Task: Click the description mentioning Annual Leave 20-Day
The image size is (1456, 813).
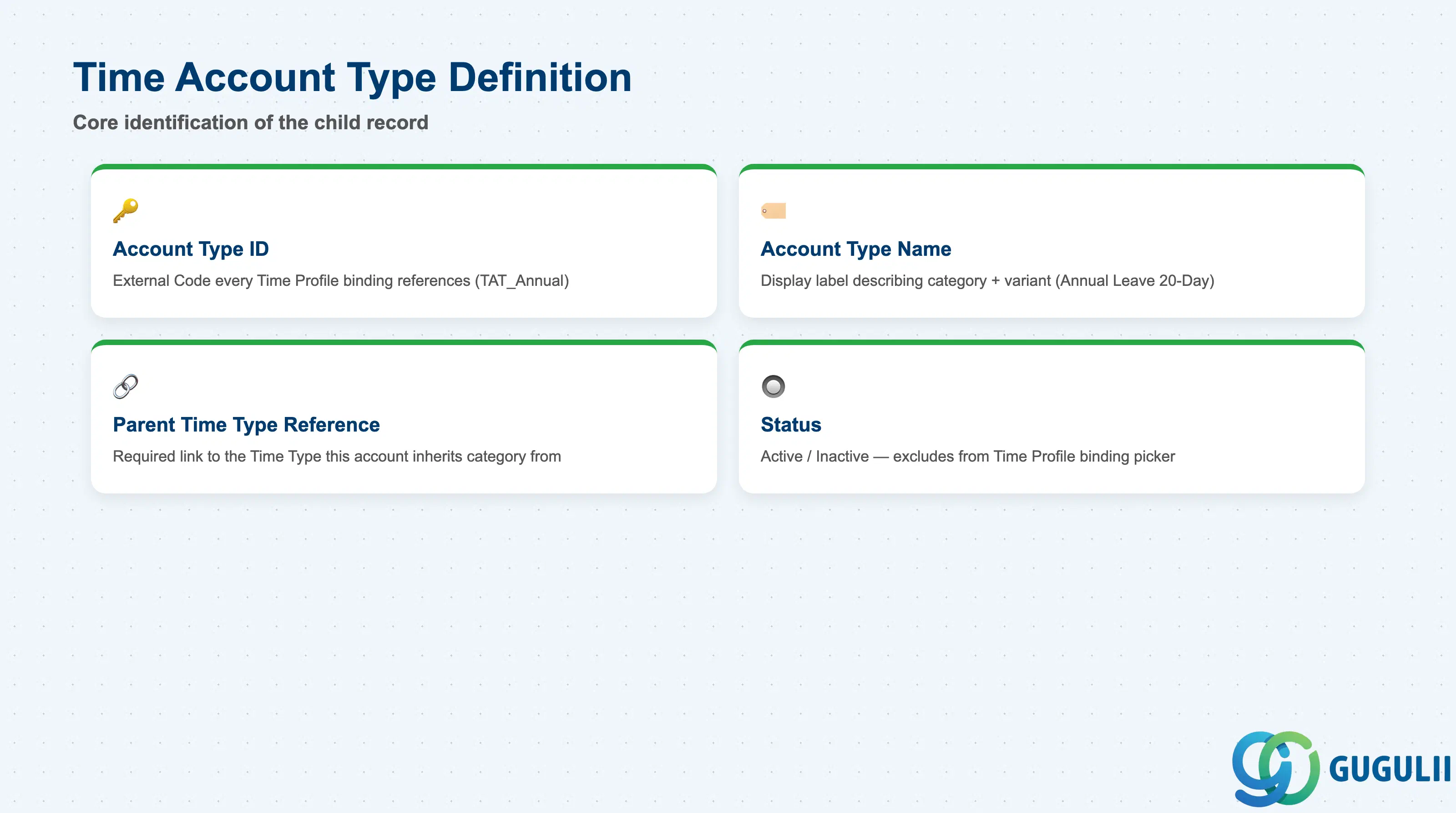Action: click(987, 281)
